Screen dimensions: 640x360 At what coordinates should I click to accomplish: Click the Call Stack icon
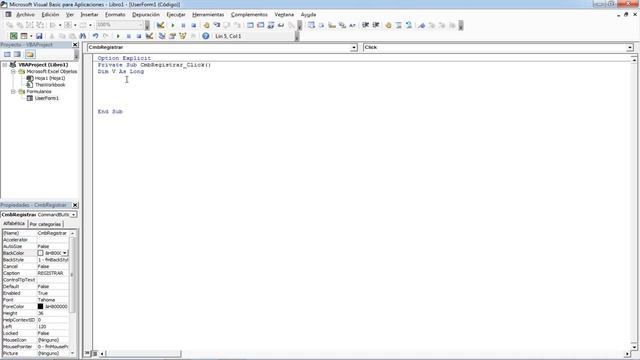291,25
